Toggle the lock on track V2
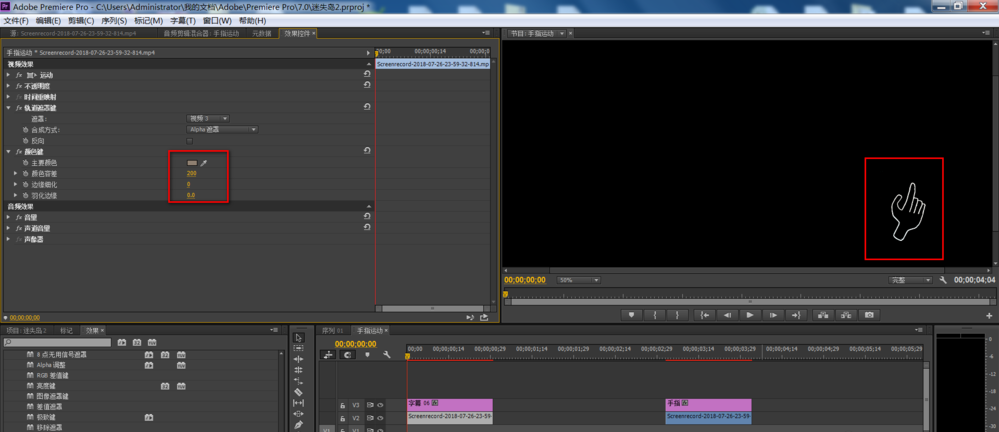999x432 pixels. [x=342, y=418]
